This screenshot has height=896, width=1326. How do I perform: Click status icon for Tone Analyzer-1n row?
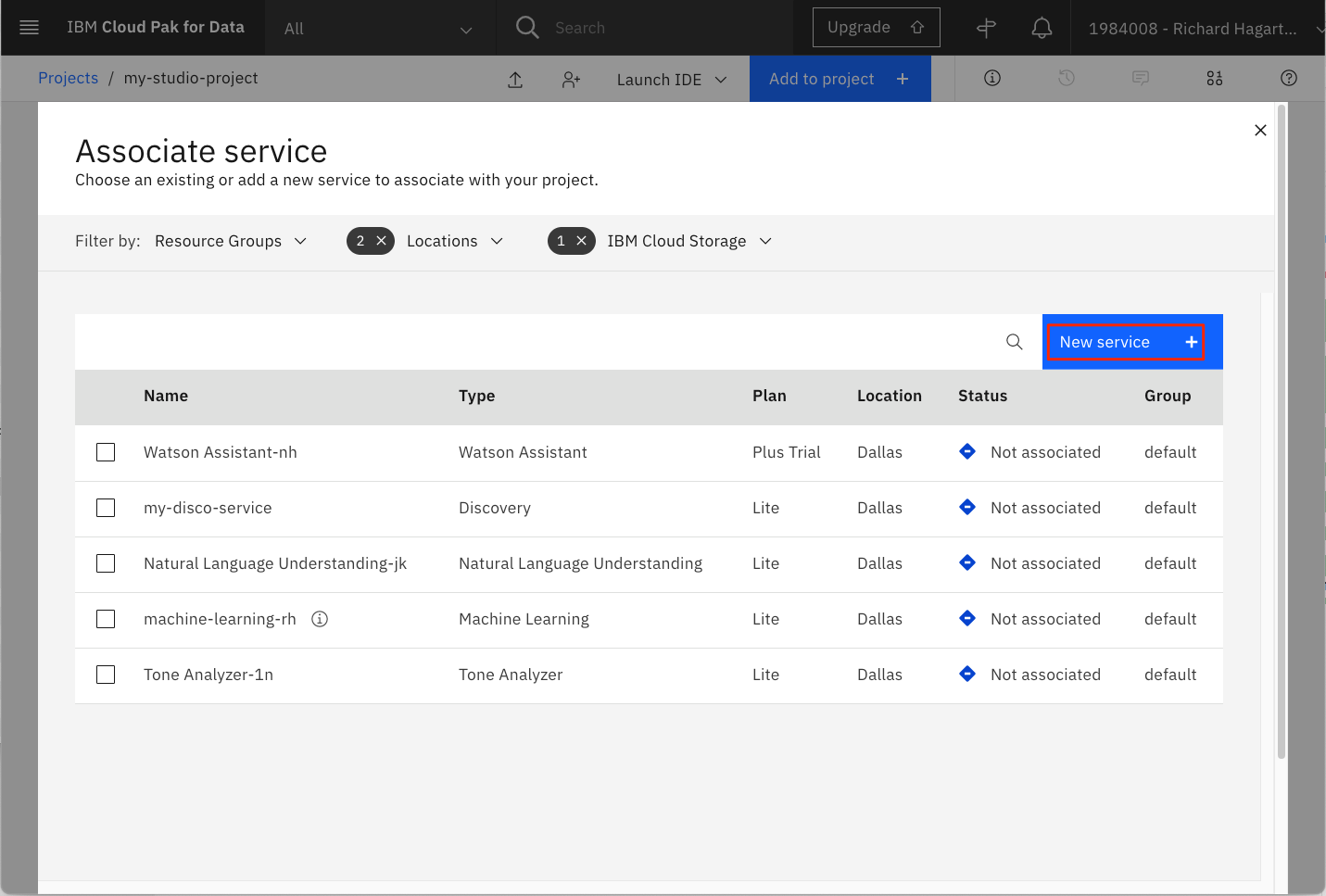click(x=967, y=674)
